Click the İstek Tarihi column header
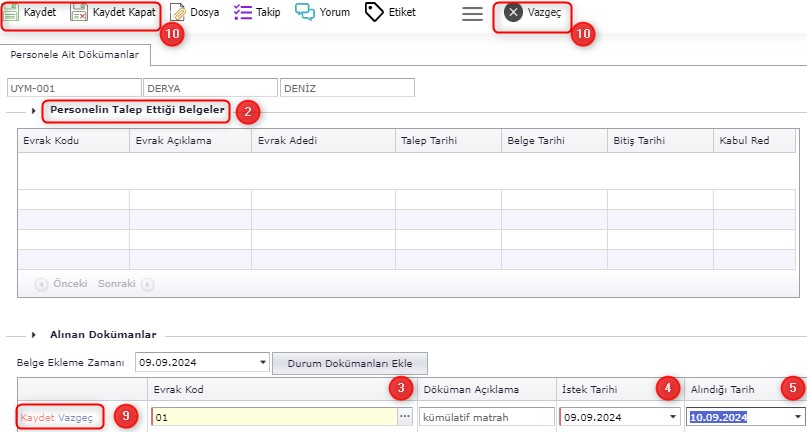This screenshot has width=807, height=432. point(620,389)
